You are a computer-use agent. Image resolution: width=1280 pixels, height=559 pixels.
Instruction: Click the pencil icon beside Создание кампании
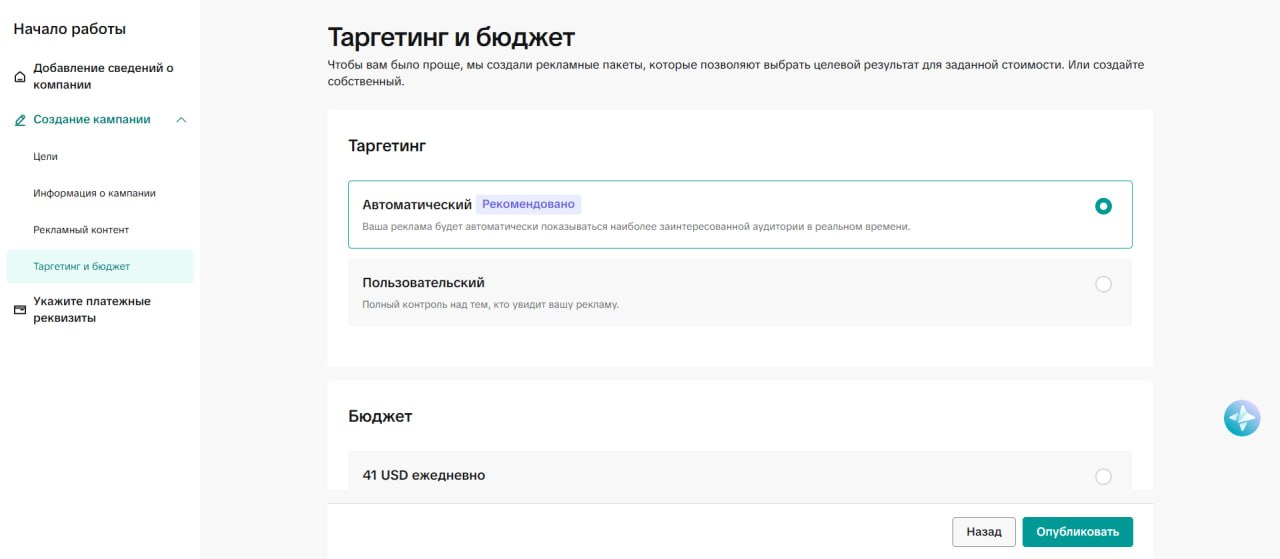pos(20,120)
